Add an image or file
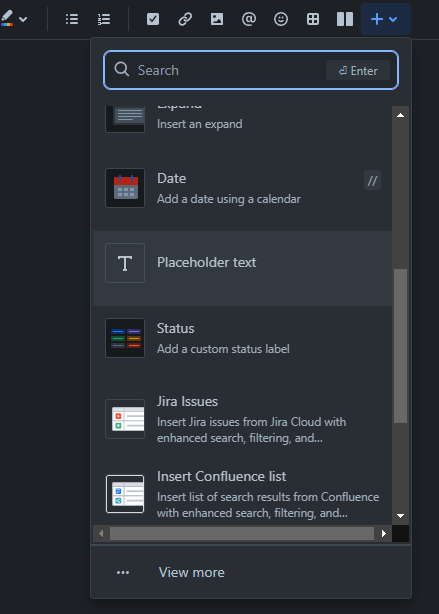 (x=217, y=19)
